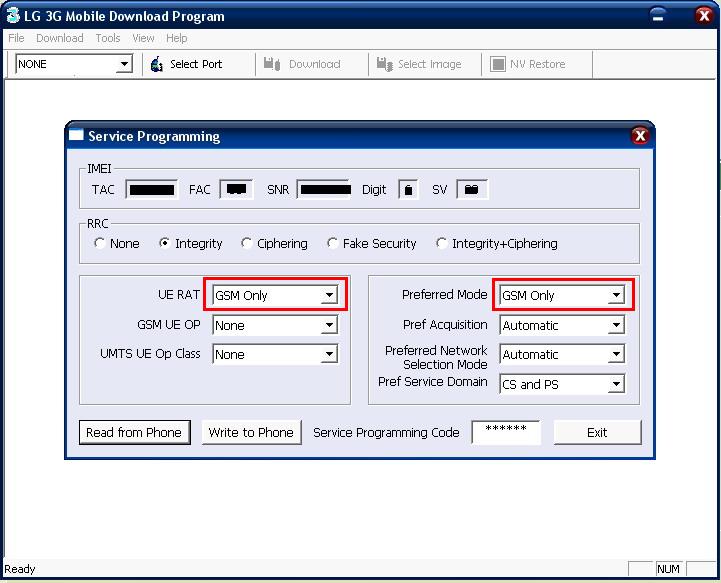Screen dimensions: 721x583
Task: Click the NV Restore label in toolbar
Action: pyautogui.click(x=538, y=64)
